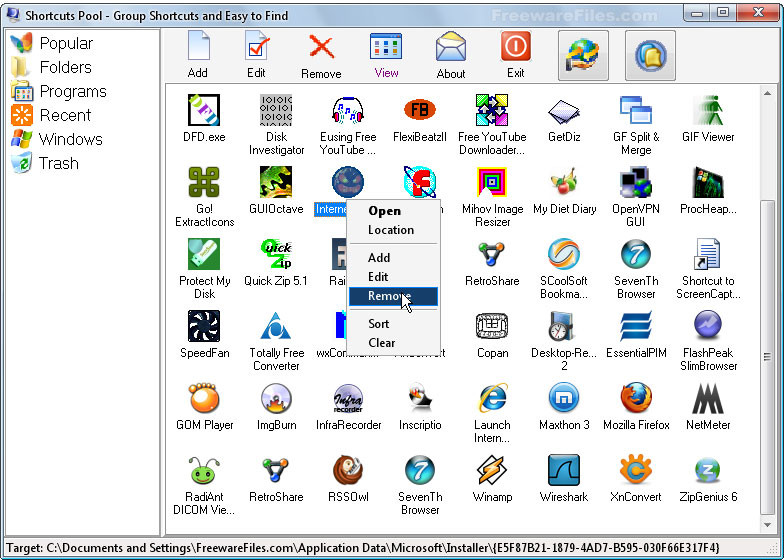This screenshot has width=784, height=560.
Task: Choose Open in the context menu
Action: pyautogui.click(x=394, y=211)
